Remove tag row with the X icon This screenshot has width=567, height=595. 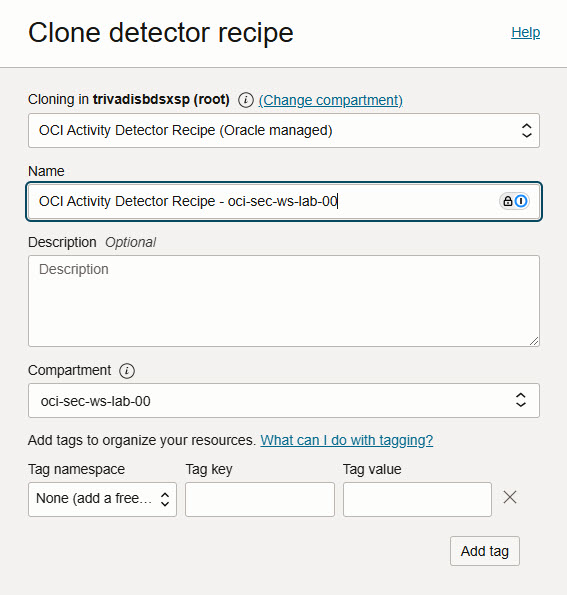pyautogui.click(x=510, y=497)
